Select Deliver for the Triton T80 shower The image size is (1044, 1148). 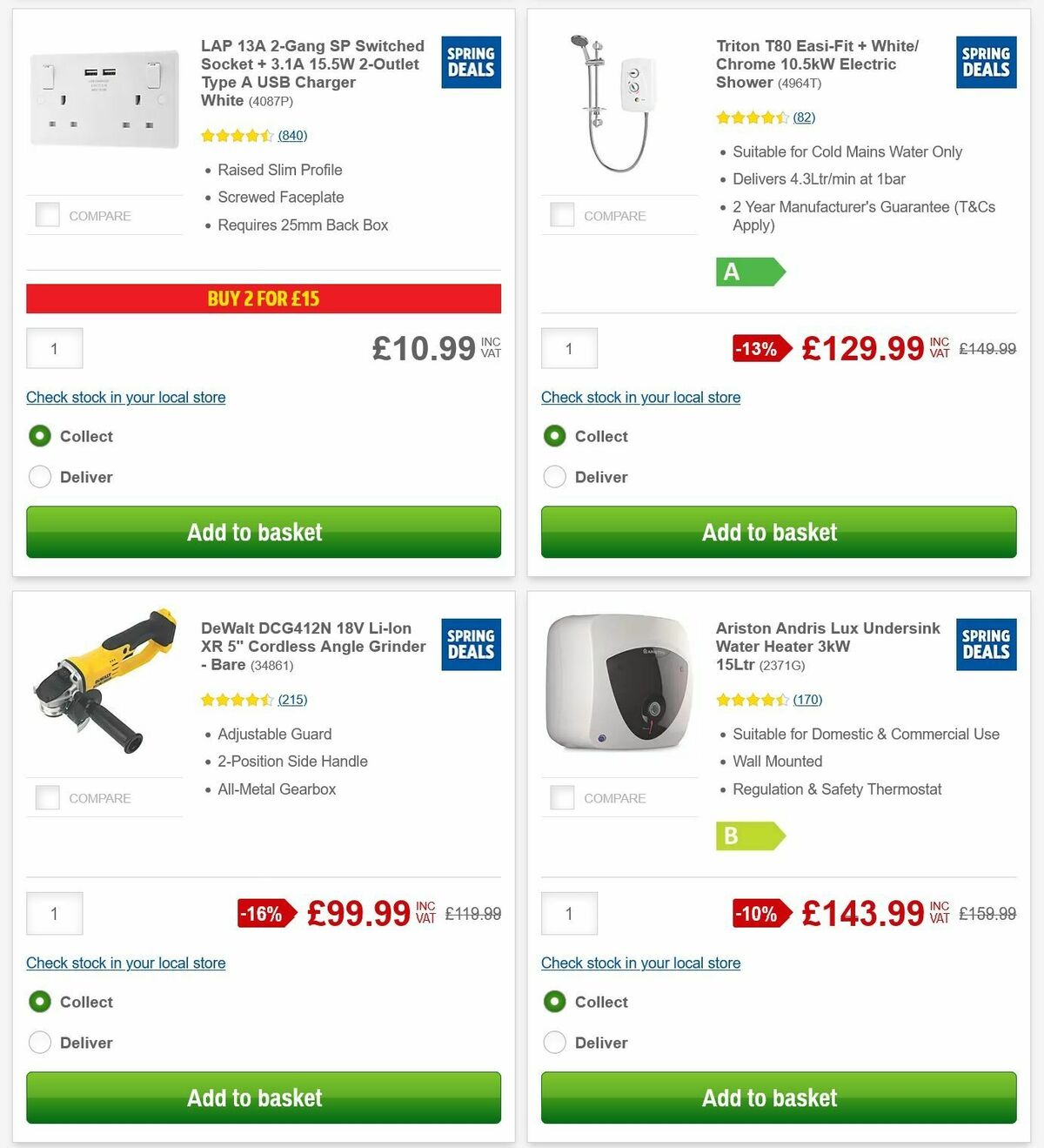[554, 477]
